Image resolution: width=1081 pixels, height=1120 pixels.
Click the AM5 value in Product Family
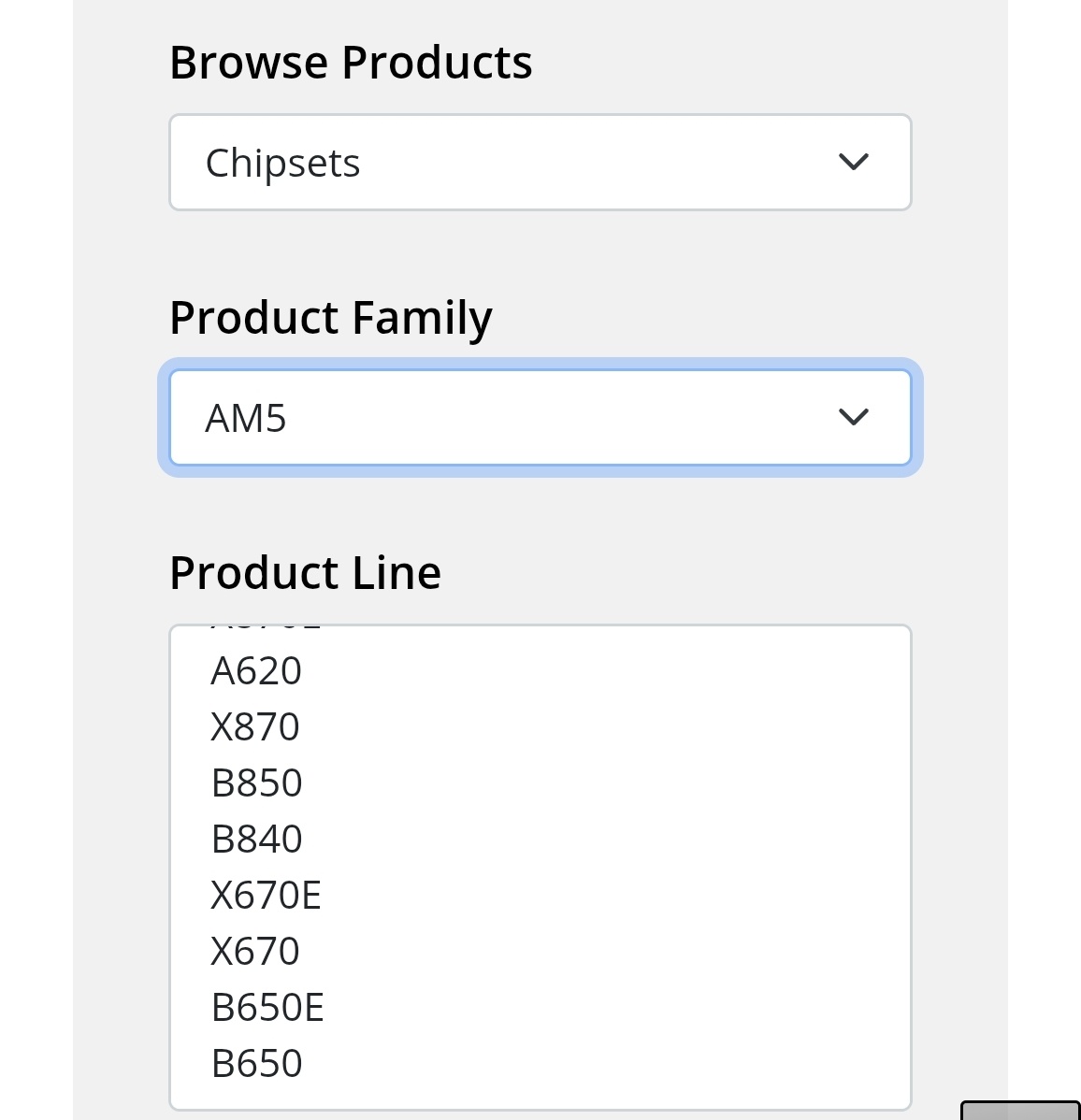[246, 418]
